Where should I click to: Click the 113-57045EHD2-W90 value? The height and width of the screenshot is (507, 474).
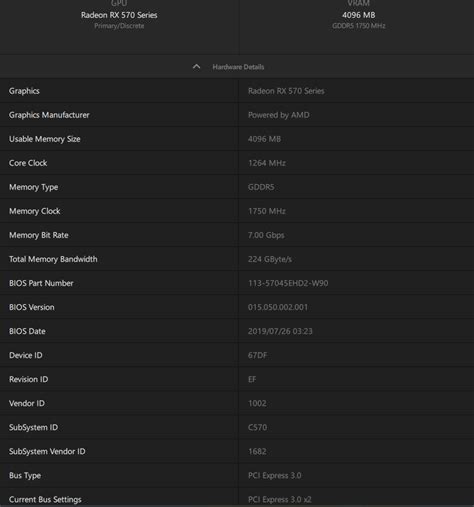pyautogui.click(x=288, y=283)
